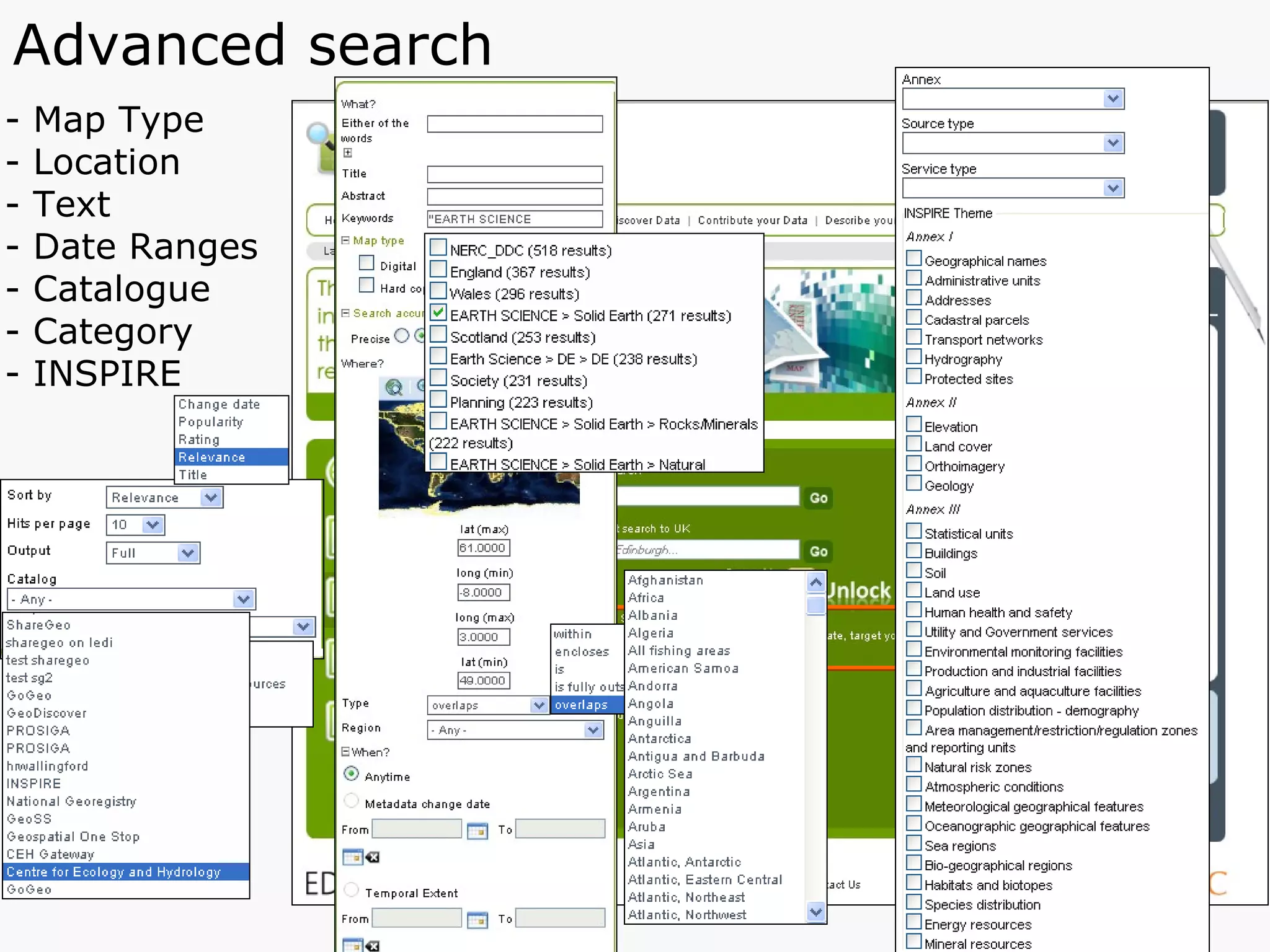This screenshot has height=952, width=1270.
Task: Enable the Digital map type checkbox
Action: (366, 263)
